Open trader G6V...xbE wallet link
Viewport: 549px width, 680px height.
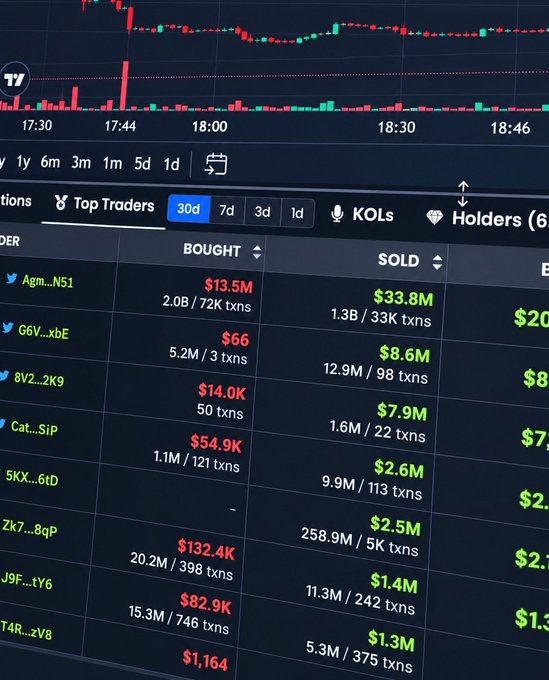pyautogui.click(x=43, y=332)
